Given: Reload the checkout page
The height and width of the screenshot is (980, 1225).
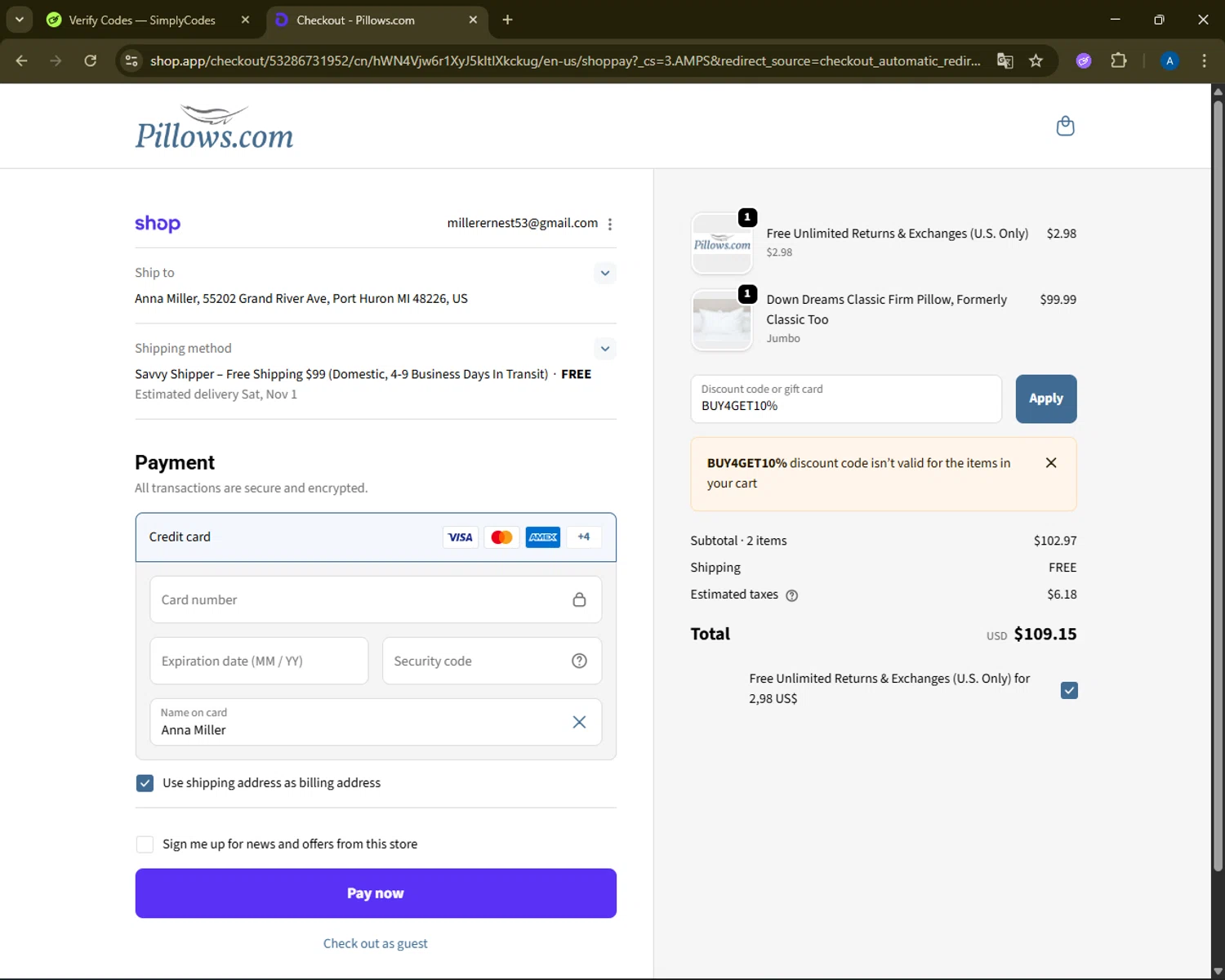Looking at the screenshot, I should [90, 60].
